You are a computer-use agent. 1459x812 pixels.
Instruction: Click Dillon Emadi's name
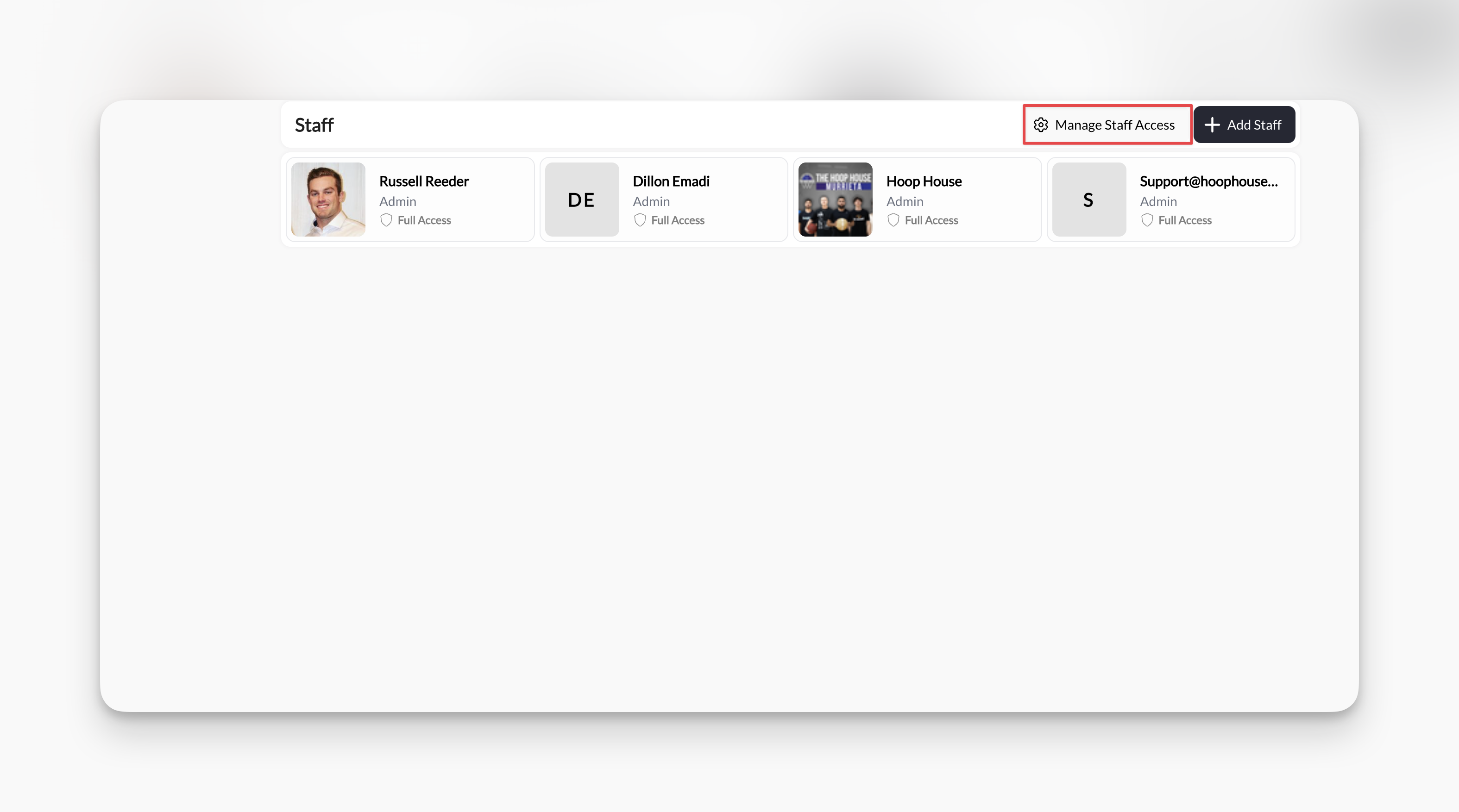tap(671, 181)
